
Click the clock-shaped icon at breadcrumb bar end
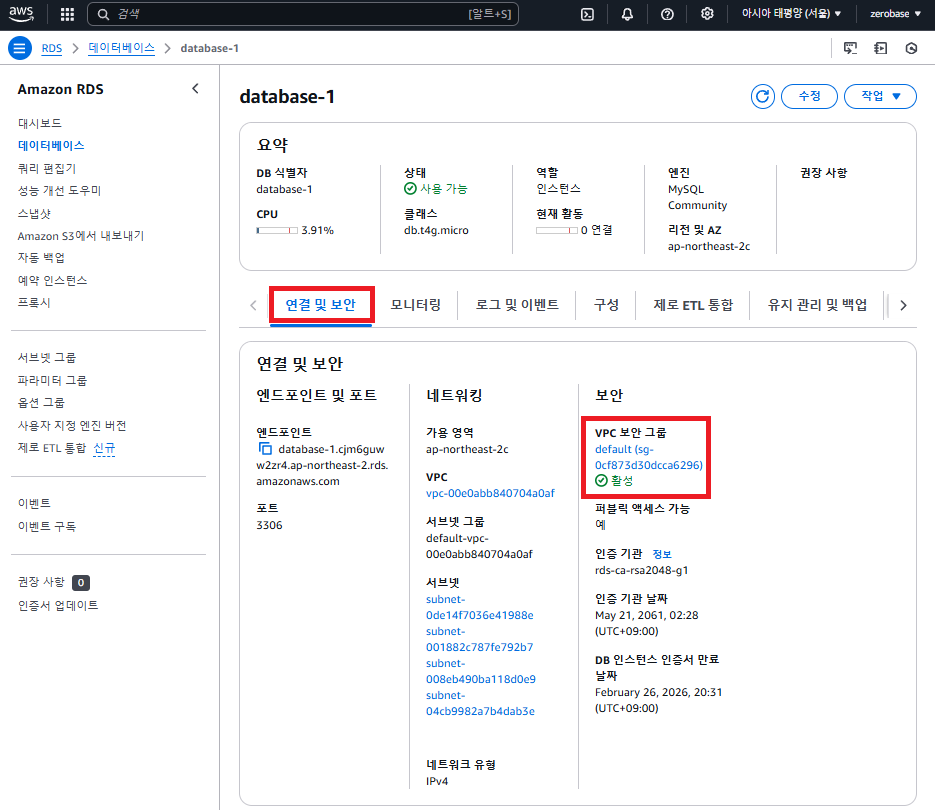(x=911, y=48)
